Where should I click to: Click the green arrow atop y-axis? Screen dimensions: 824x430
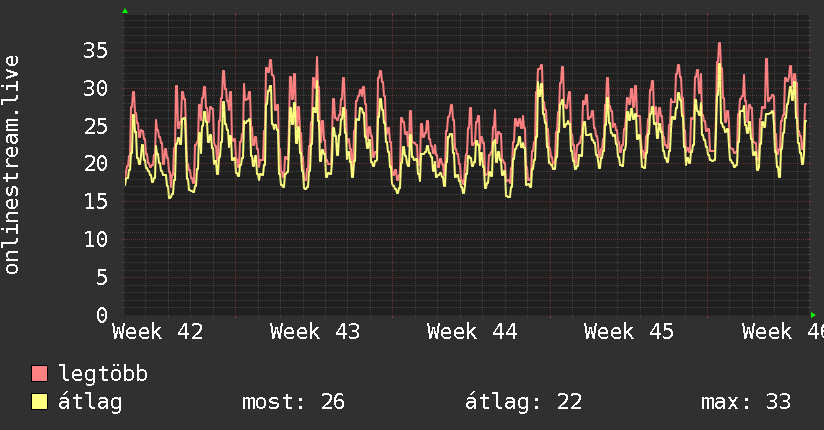click(x=125, y=11)
